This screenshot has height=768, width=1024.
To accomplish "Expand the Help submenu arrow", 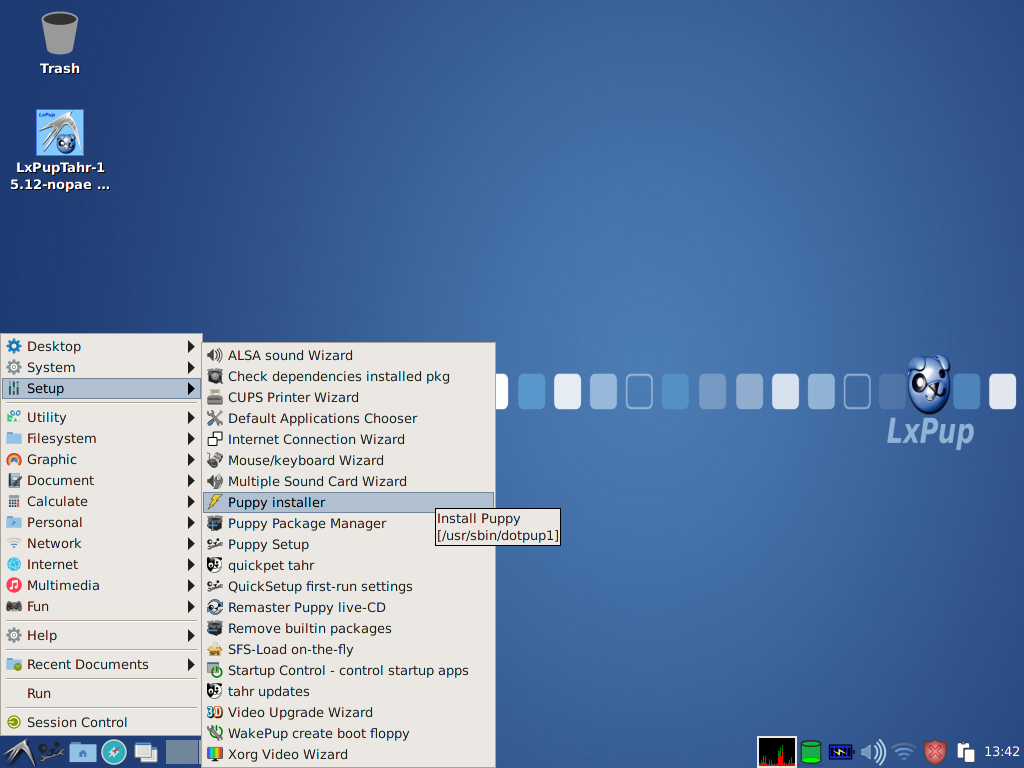I will click(191, 635).
